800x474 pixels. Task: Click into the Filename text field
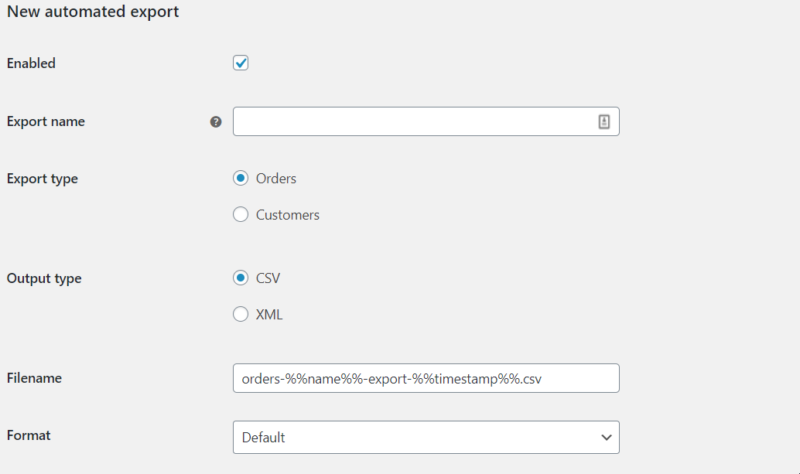pos(426,378)
